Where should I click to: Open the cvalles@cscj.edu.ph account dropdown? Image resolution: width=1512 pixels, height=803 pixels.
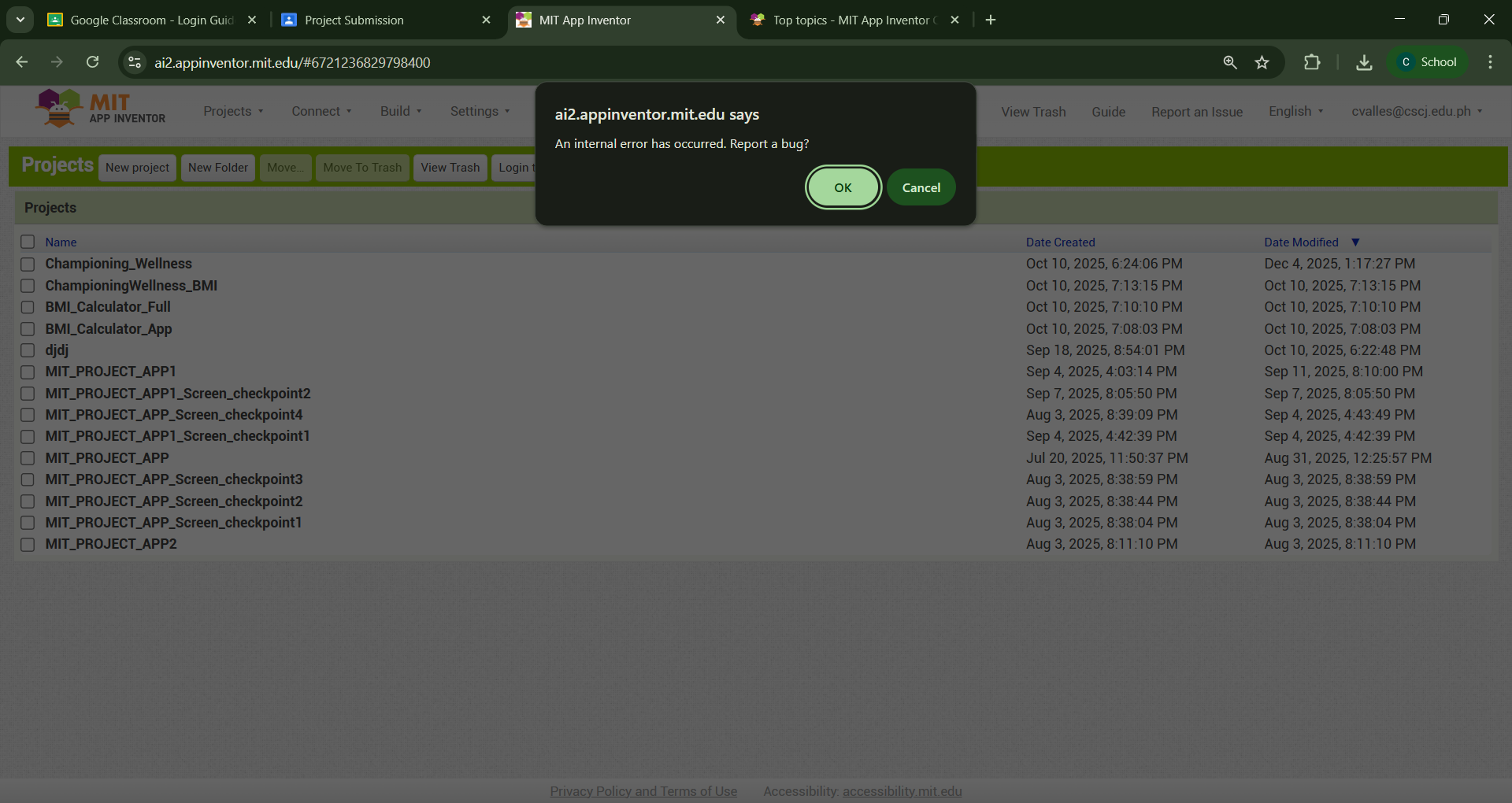click(x=1417, y=112)
